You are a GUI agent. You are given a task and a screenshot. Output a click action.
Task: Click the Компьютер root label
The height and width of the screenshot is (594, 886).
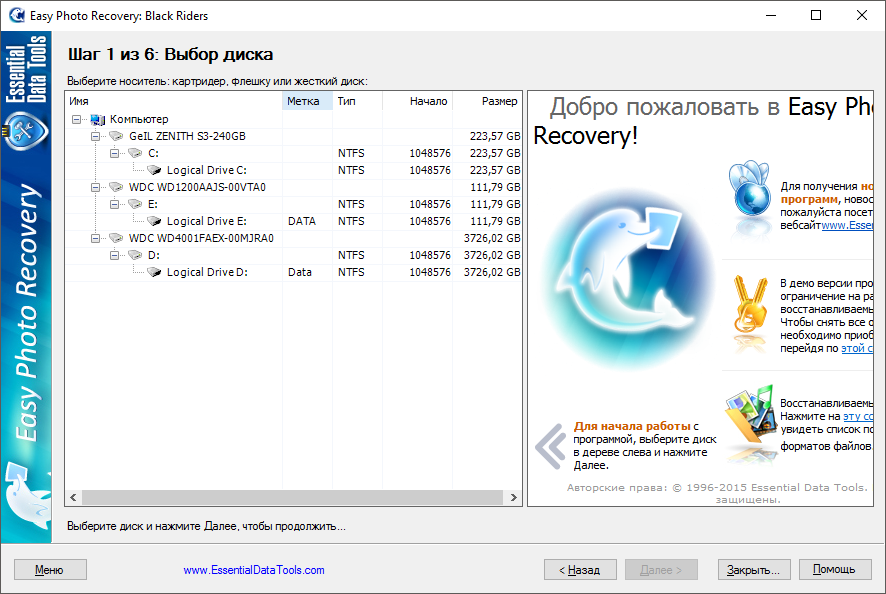click(x=139, y=119)
